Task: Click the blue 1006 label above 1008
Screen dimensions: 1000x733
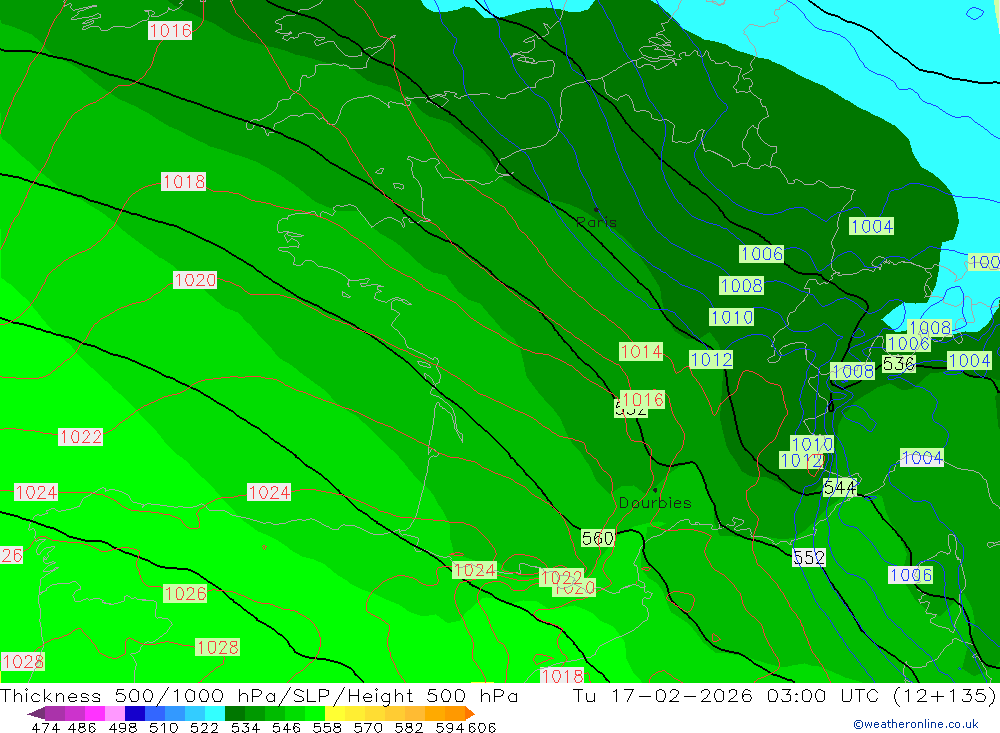Action: click(761, 254)
